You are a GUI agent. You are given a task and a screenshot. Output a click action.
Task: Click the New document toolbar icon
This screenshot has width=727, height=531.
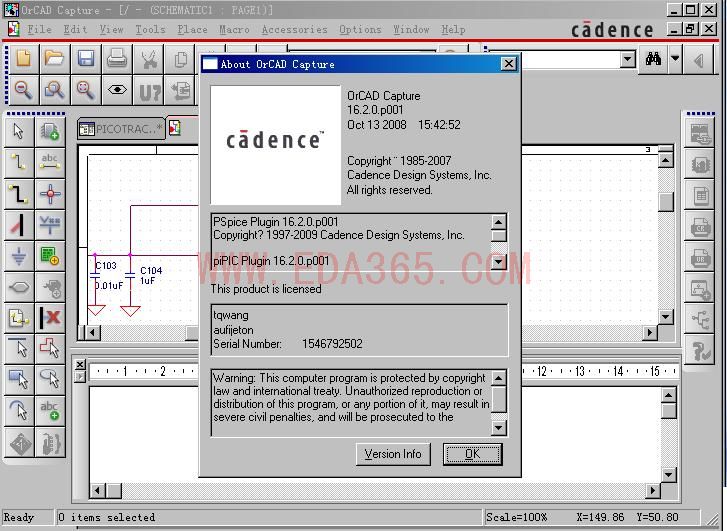click(23, 59)
